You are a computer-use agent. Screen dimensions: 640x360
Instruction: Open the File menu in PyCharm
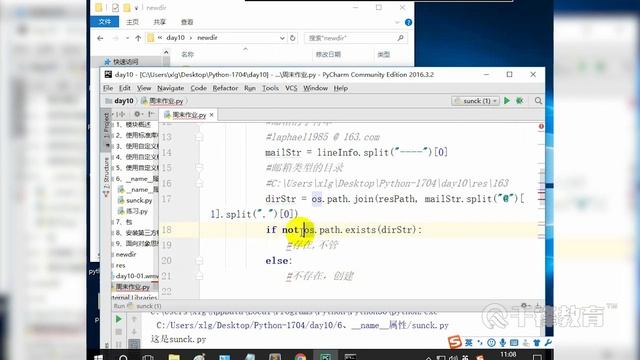pyautogui.click(x=108, y=88)
